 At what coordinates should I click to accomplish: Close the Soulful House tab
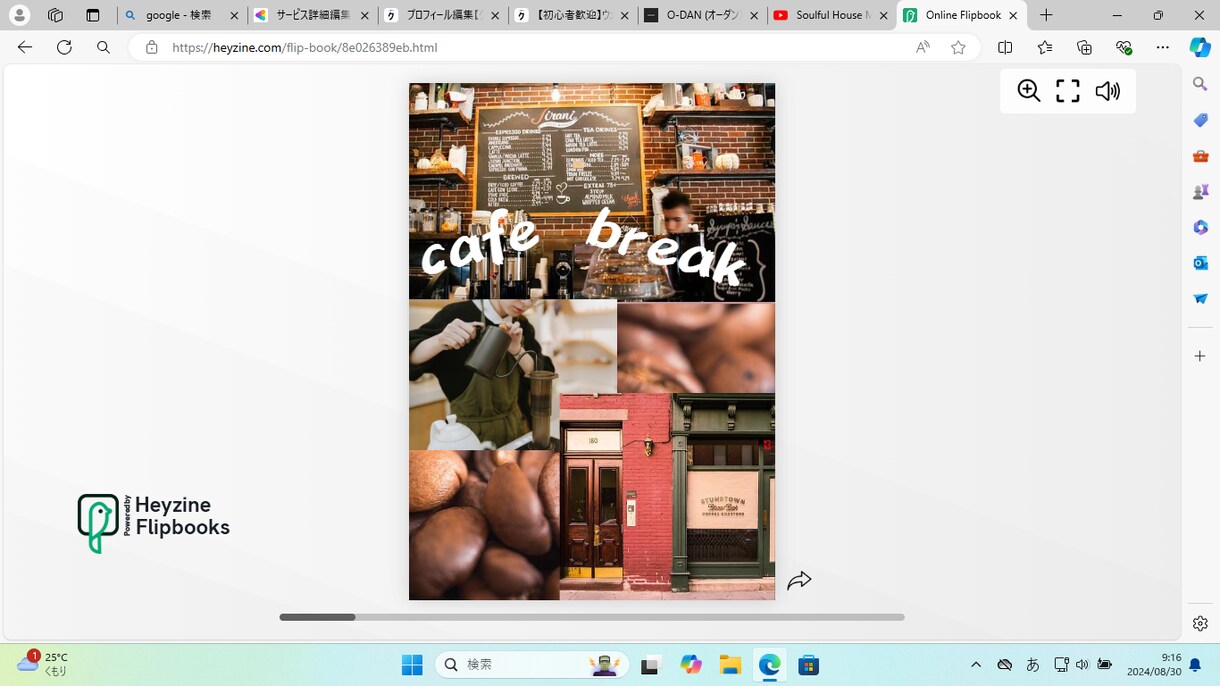pos(883,15)
